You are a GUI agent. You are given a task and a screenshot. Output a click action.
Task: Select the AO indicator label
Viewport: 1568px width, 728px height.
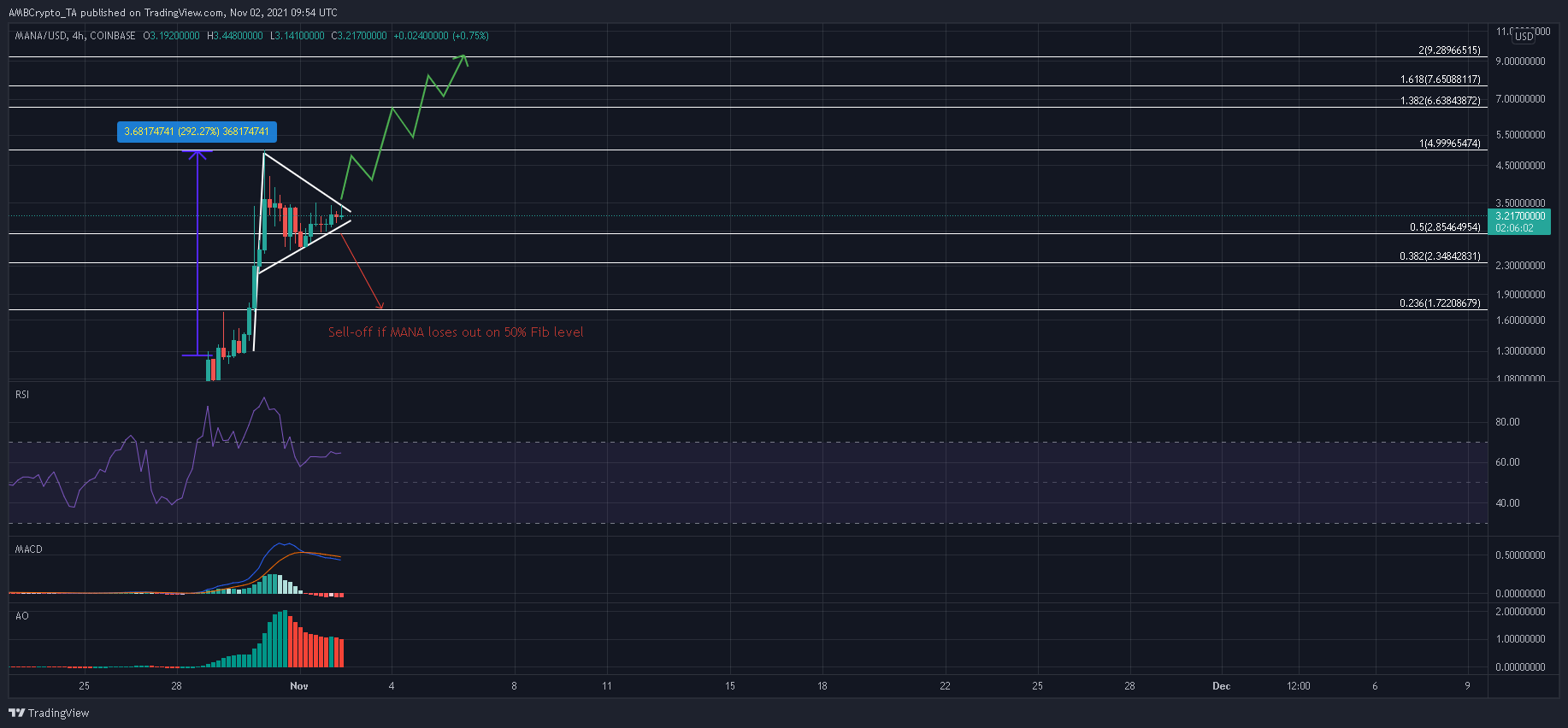point(22,616)
